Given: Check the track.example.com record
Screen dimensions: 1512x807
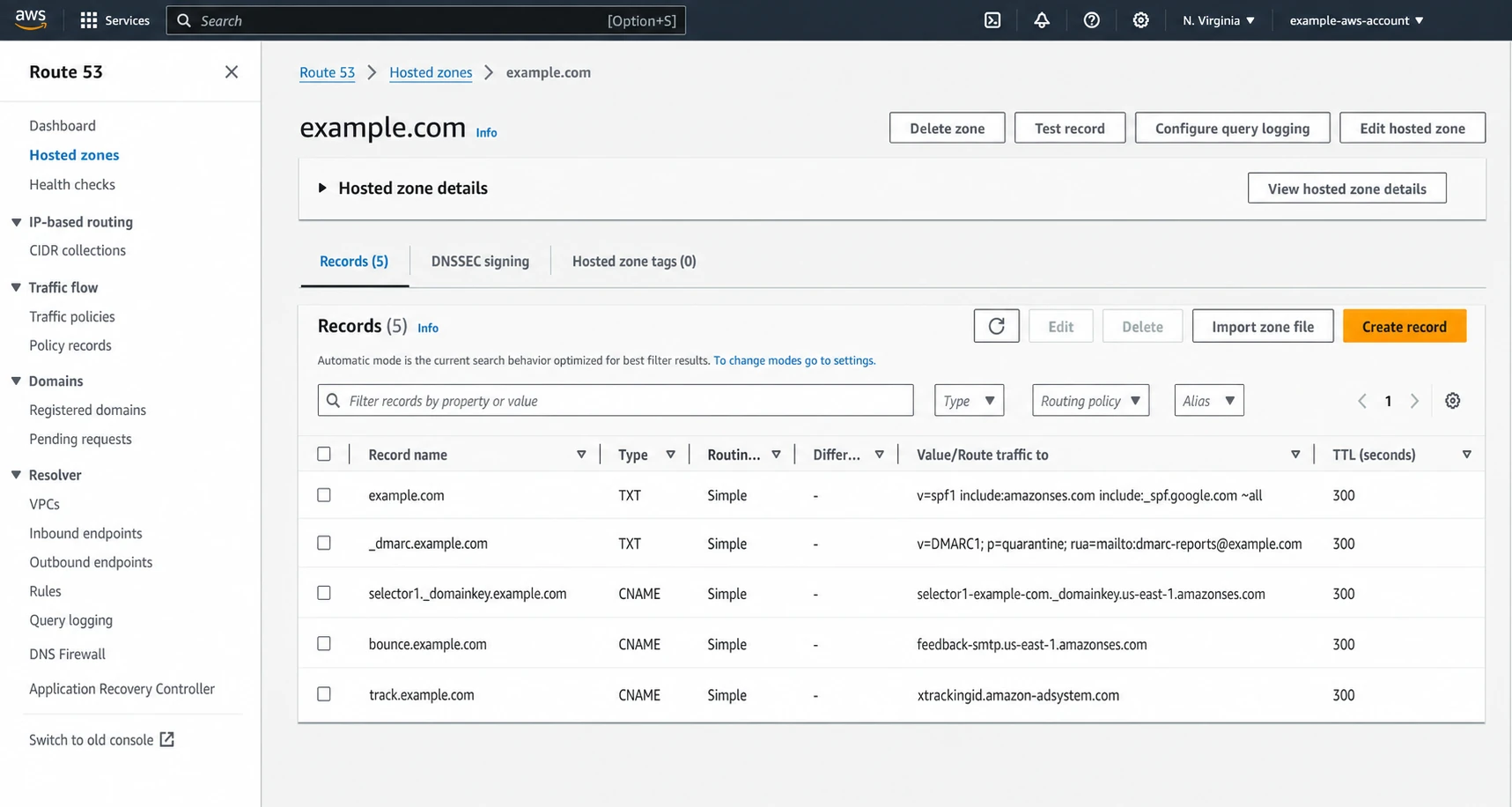Looking at the screenshot, I should tap(324, 695).
